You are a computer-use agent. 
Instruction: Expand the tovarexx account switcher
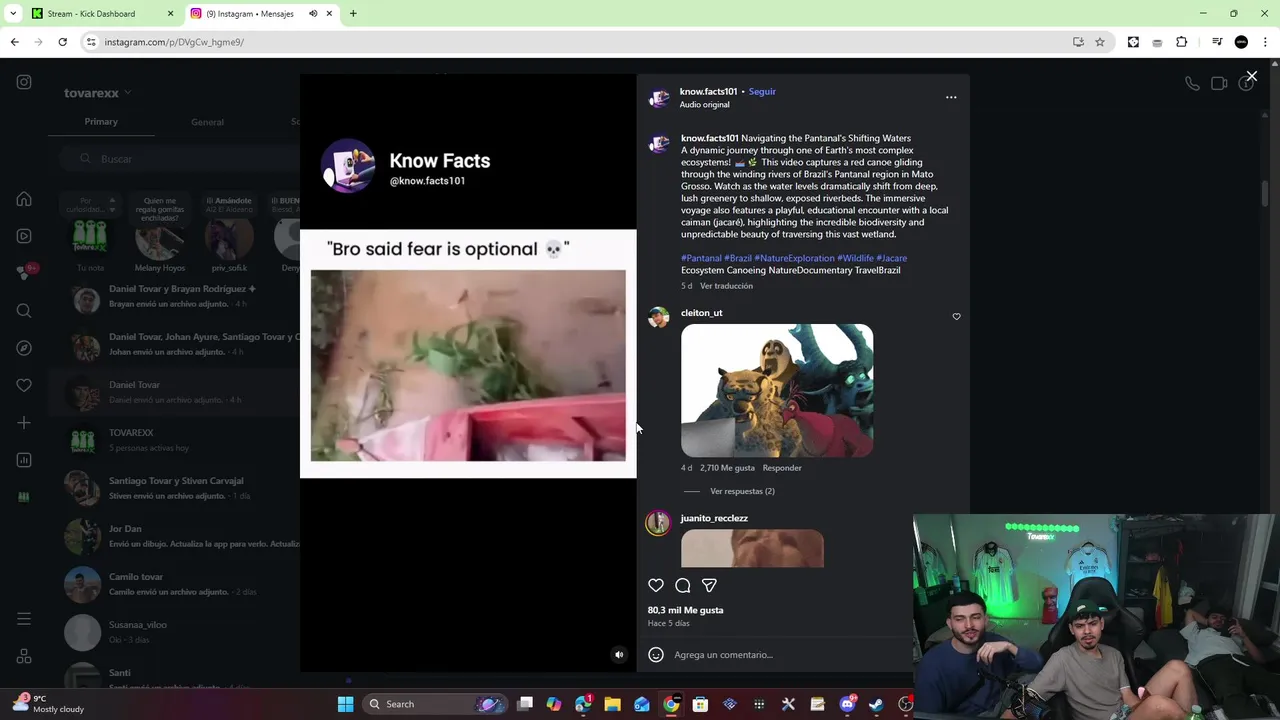98,93
